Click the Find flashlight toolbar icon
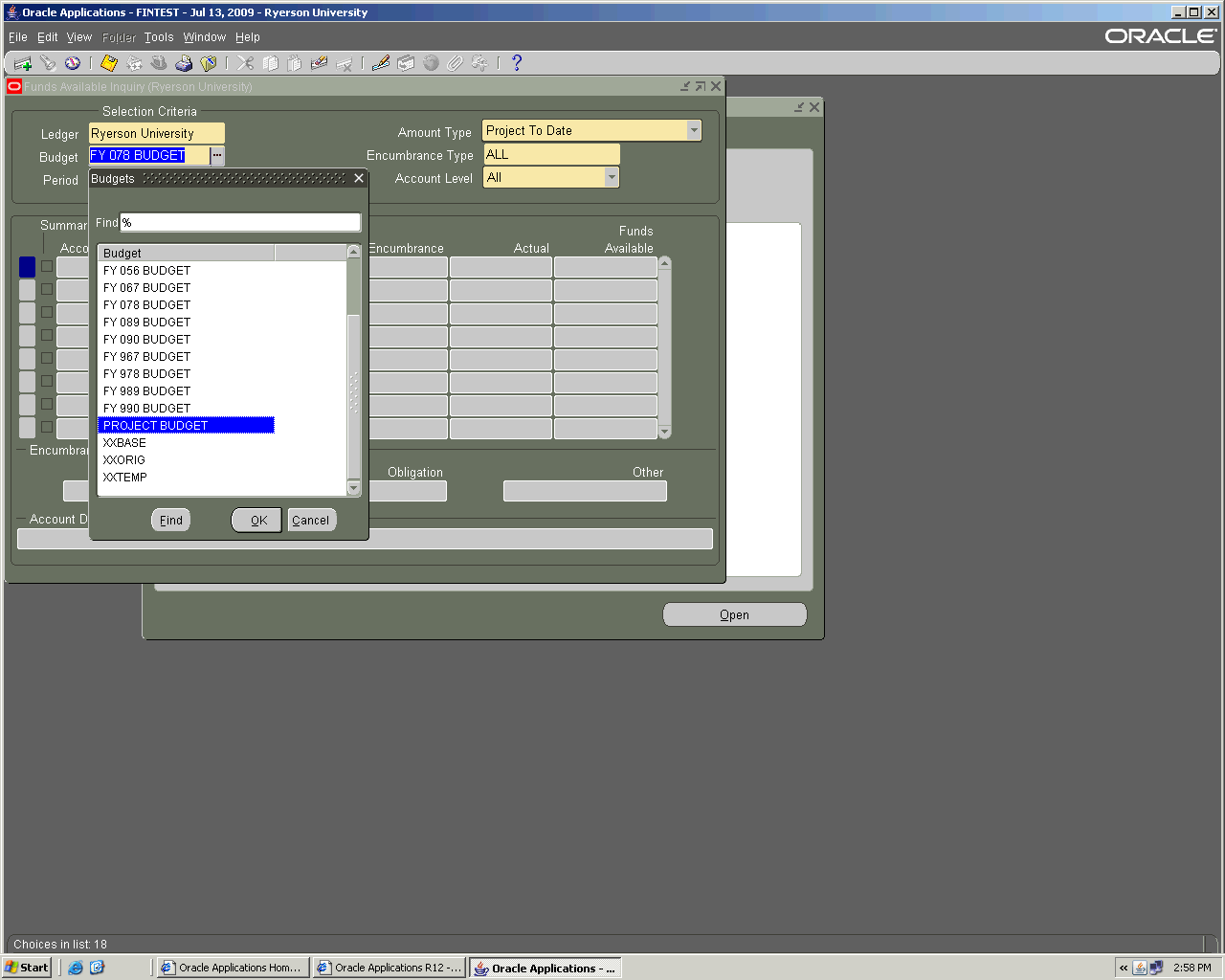 tap(48, 63)
